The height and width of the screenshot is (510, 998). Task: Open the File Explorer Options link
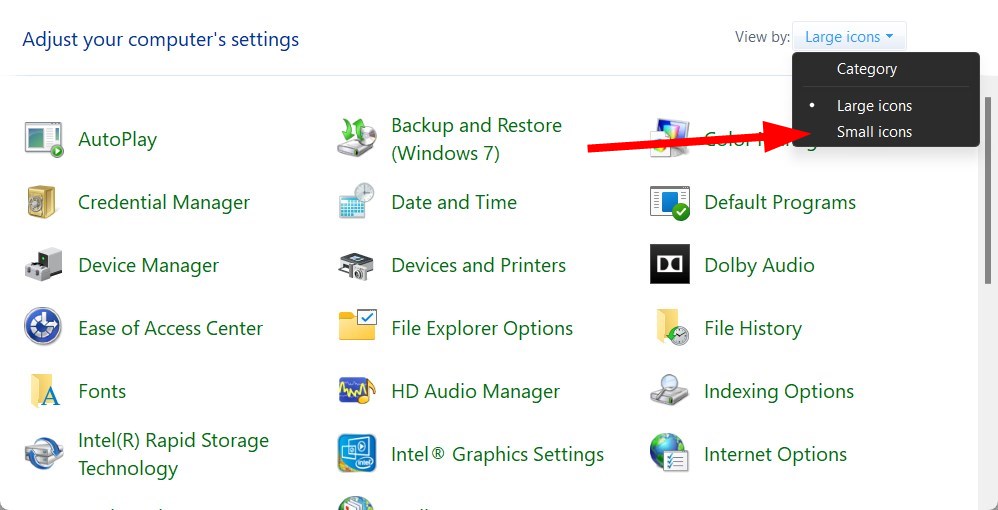click(x=482, y=328)
